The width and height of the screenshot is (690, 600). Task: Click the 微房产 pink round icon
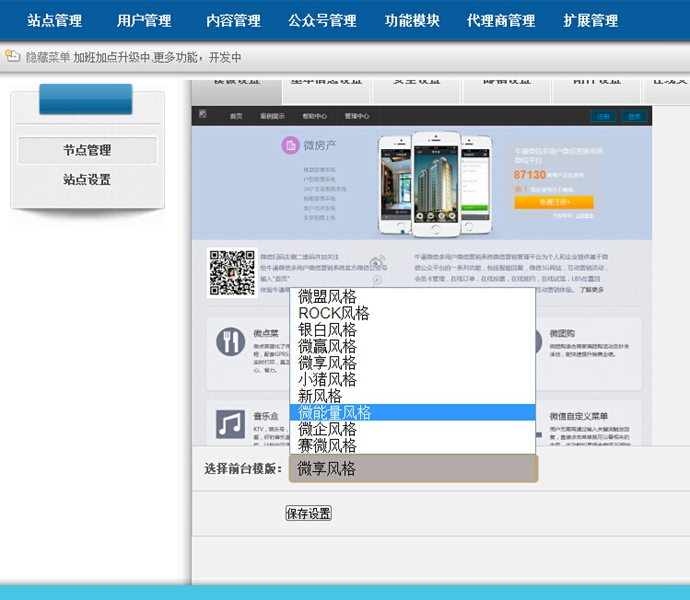click(x=290, y=145)
